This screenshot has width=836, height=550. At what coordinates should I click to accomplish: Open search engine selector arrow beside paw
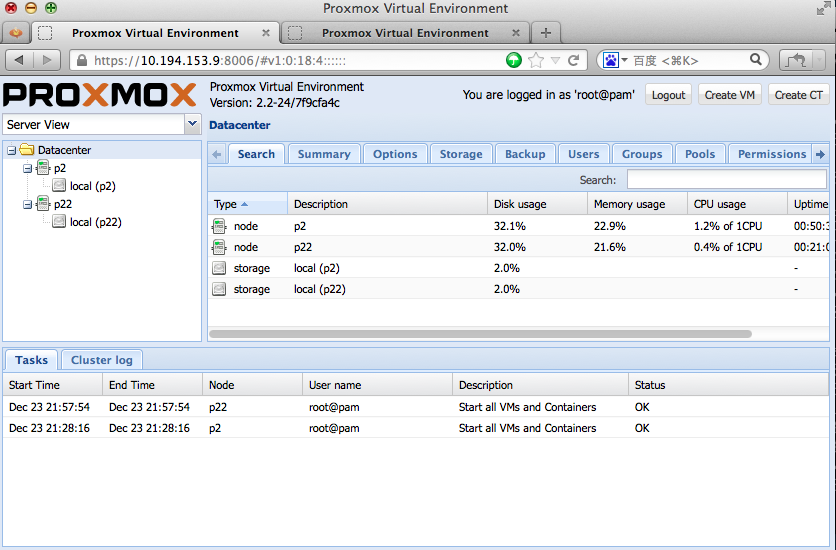[624, 60]
